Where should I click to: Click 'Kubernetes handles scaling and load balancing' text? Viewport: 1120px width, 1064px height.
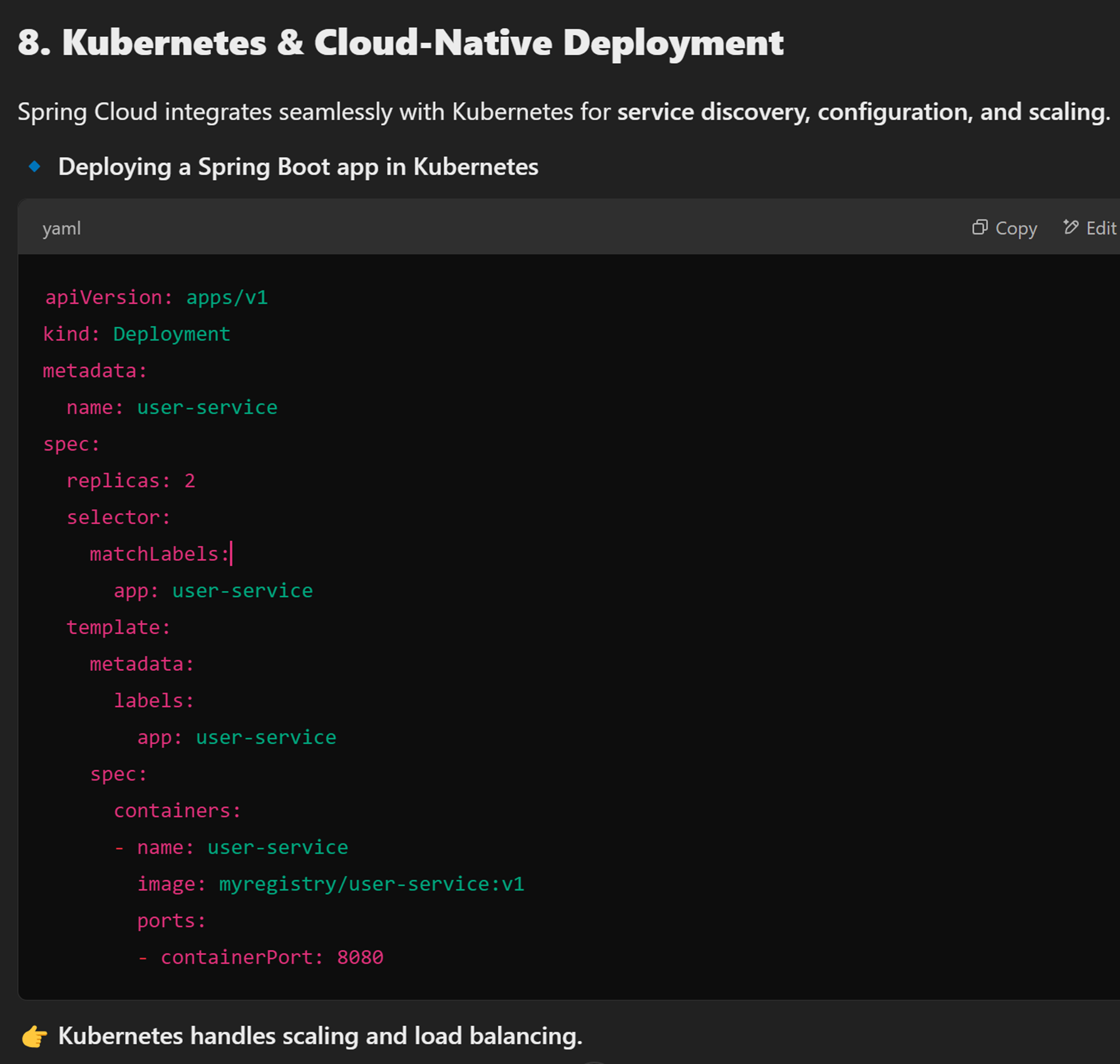coord(320,1036)
